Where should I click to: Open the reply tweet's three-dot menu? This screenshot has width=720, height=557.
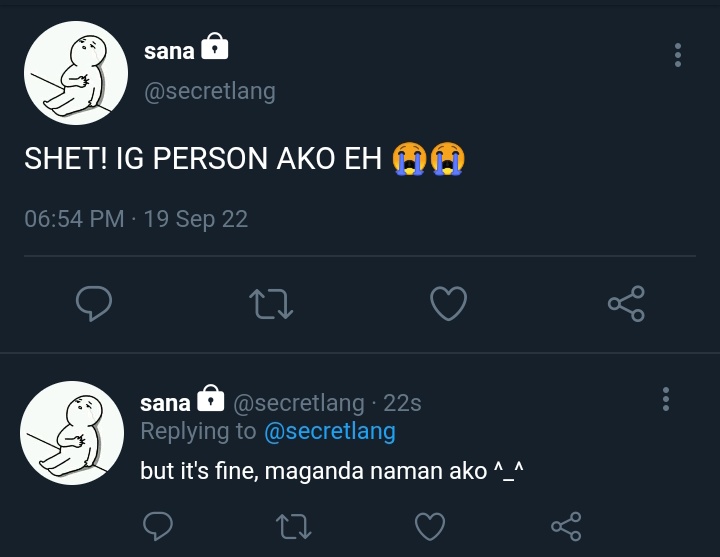tap(666, 399)
